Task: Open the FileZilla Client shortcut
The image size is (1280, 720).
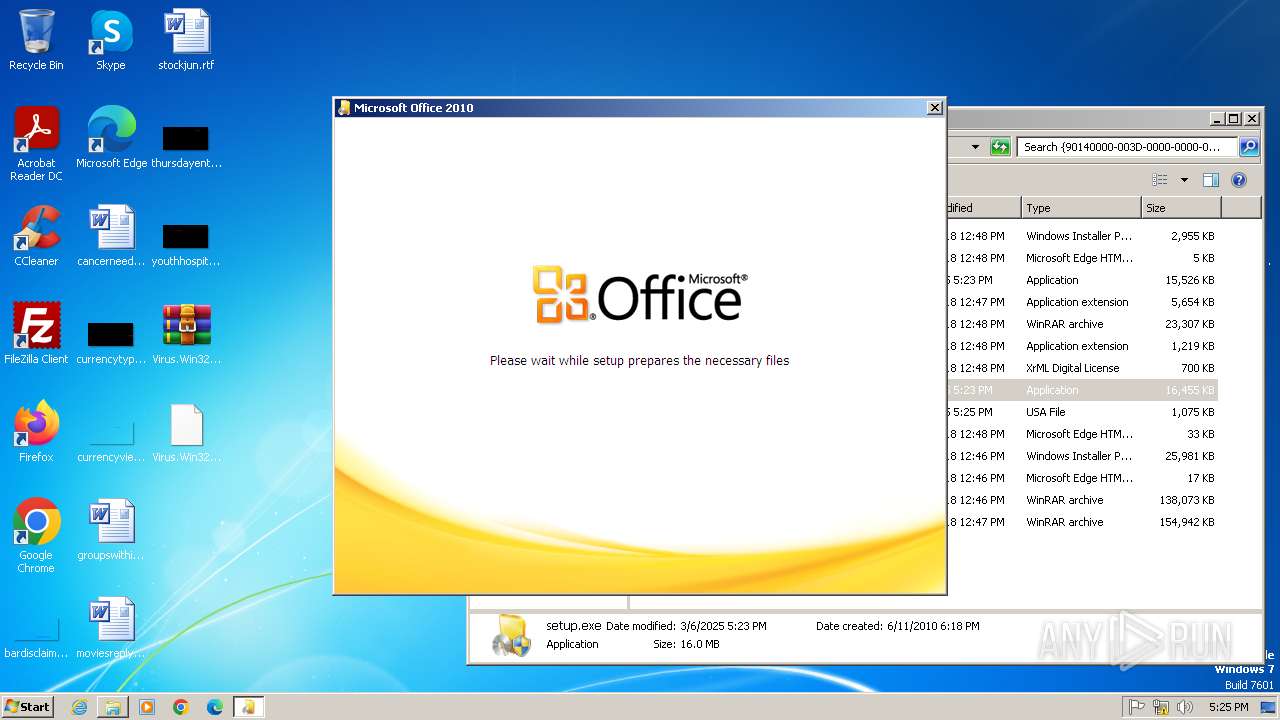Action: pos(36,334)
